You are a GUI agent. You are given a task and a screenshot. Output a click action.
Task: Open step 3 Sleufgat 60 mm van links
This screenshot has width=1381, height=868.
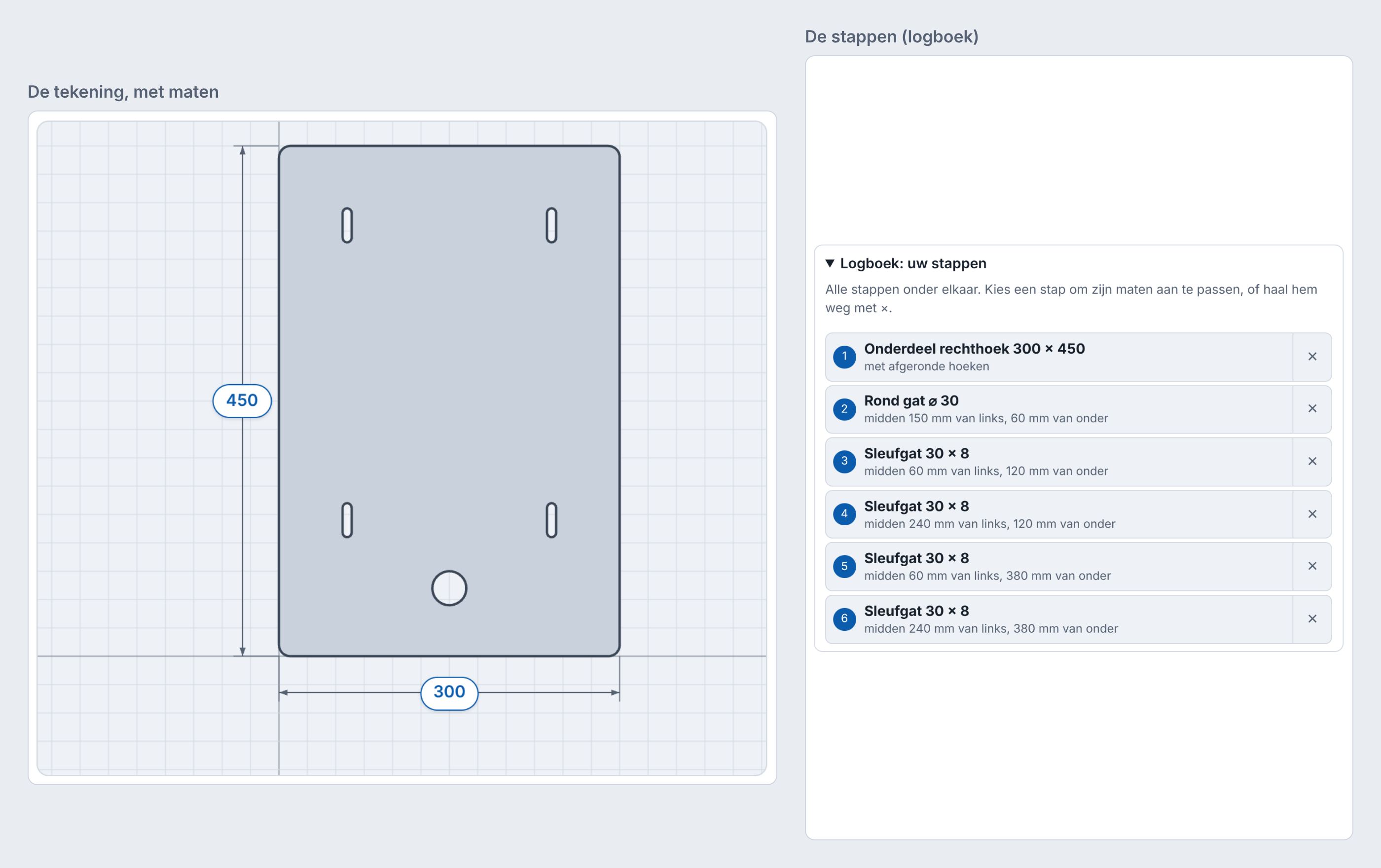click(x=1059, y=462)
